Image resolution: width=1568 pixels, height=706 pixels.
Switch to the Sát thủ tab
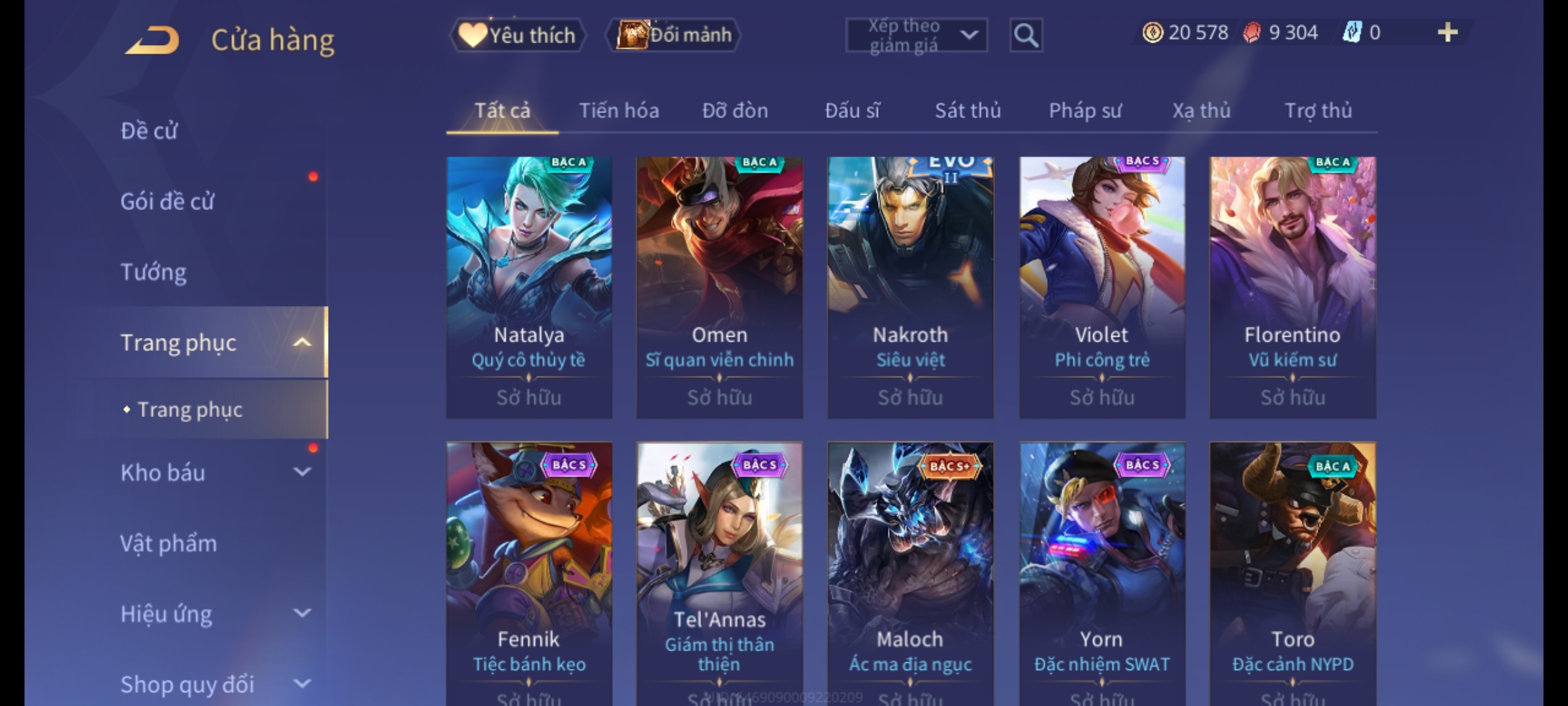pyautogui.click(x=968, y=110)
